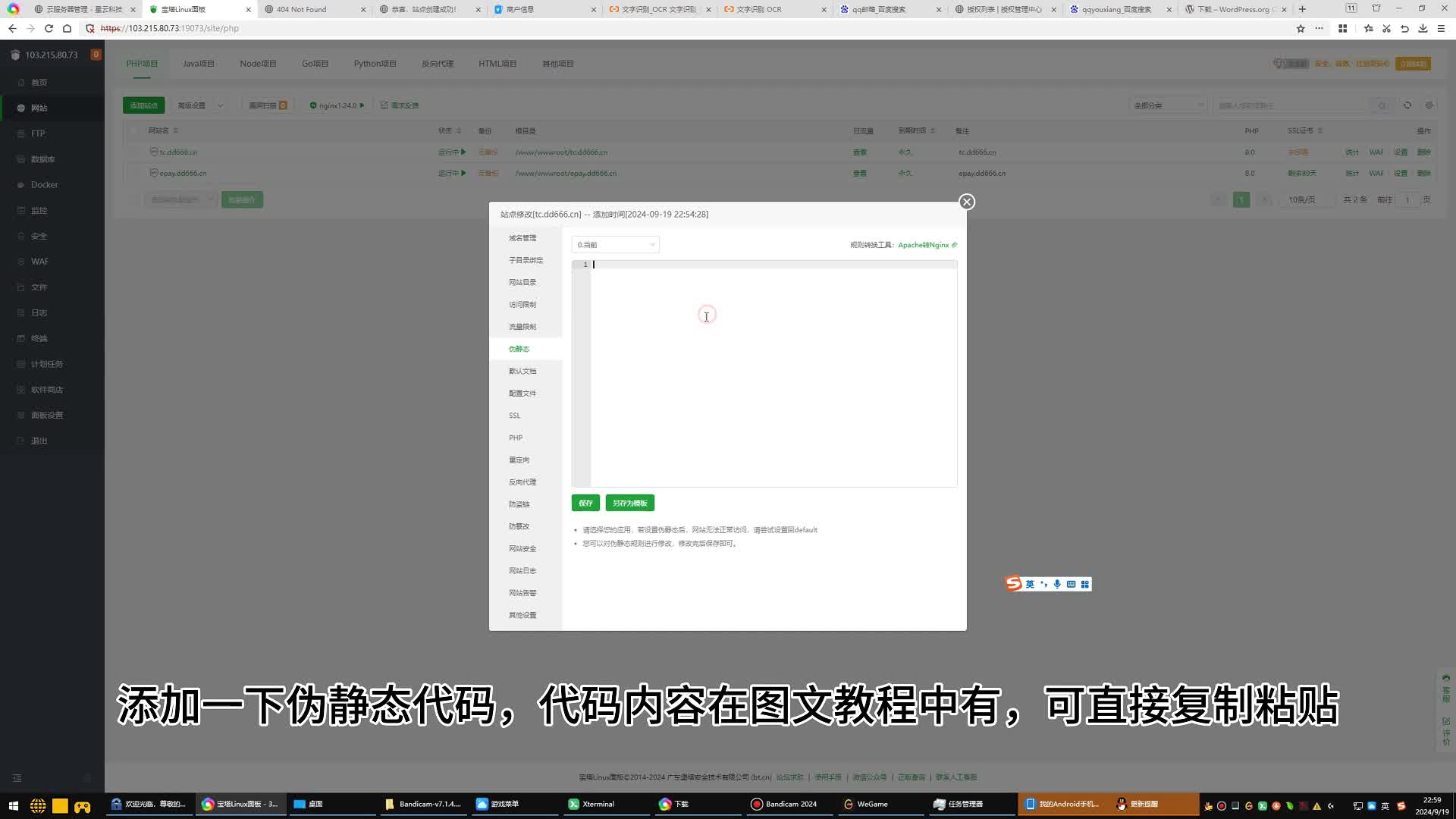This screenshot has width=1456, height=819.
Task: Open the Apache转Nginx conversion tool link
Action: tap(927, 245)
